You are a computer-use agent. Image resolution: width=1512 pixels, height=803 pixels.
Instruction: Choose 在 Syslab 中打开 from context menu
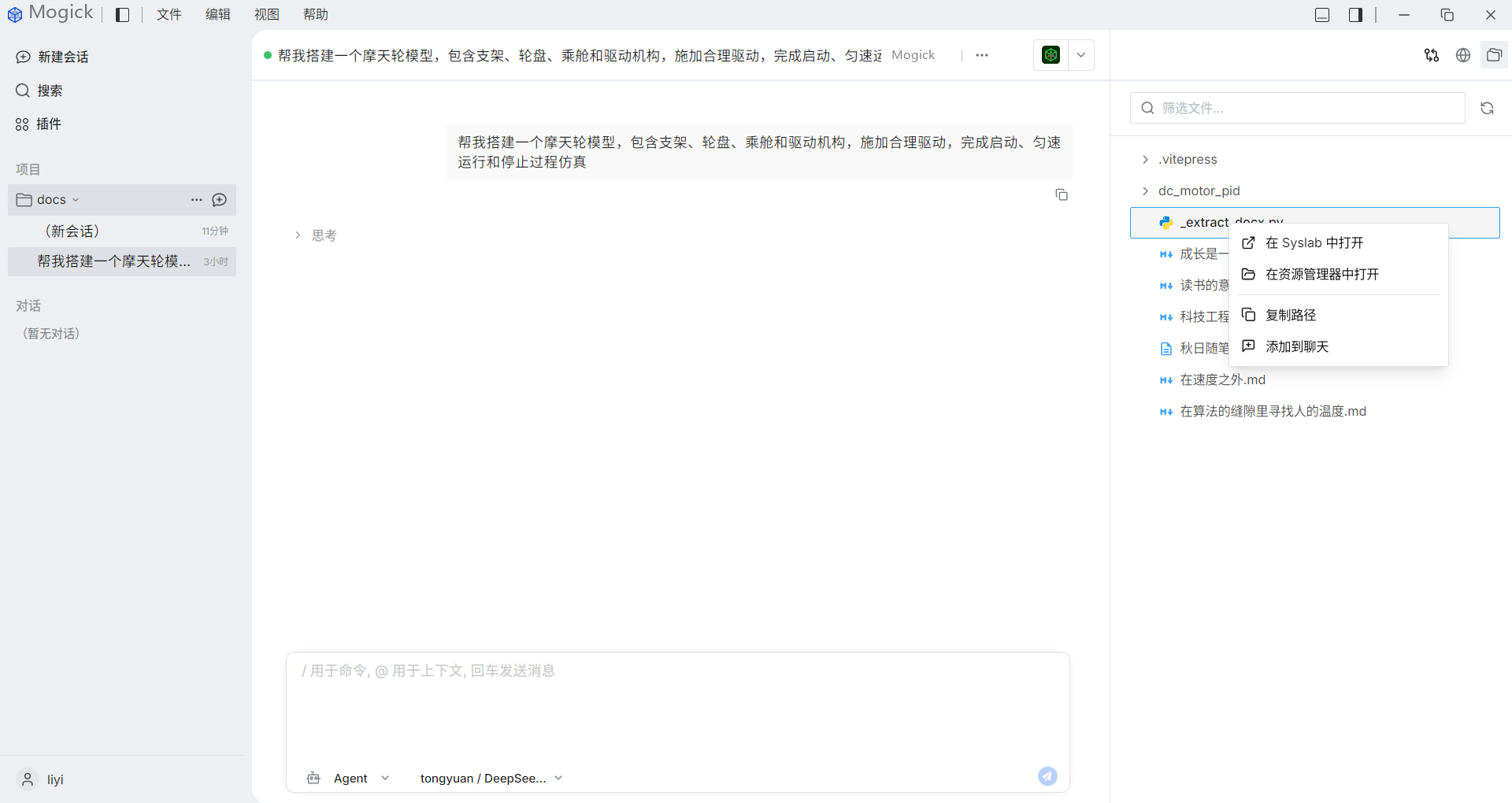1338,242
